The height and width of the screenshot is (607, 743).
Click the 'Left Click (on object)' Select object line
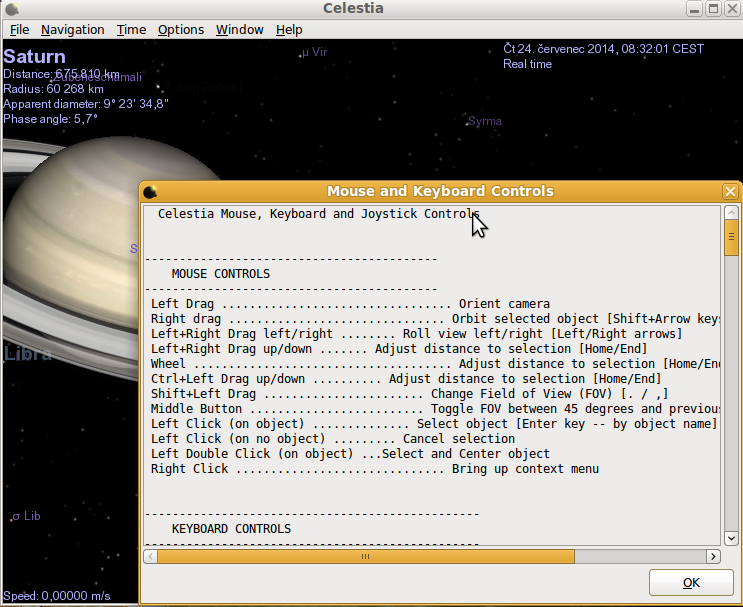(434, 424)
